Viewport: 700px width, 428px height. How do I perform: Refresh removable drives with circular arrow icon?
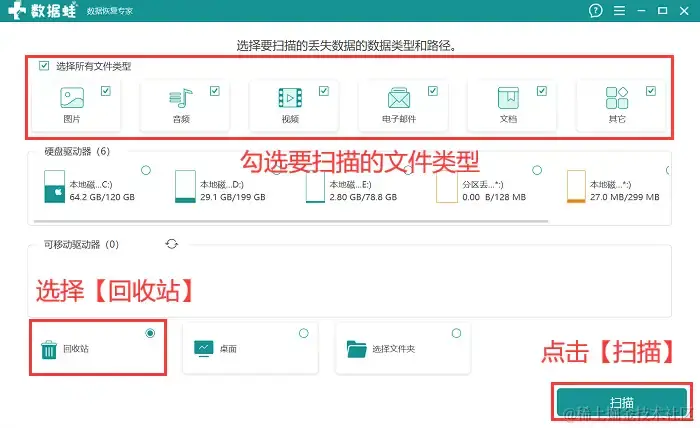click(x=172, y=244)
